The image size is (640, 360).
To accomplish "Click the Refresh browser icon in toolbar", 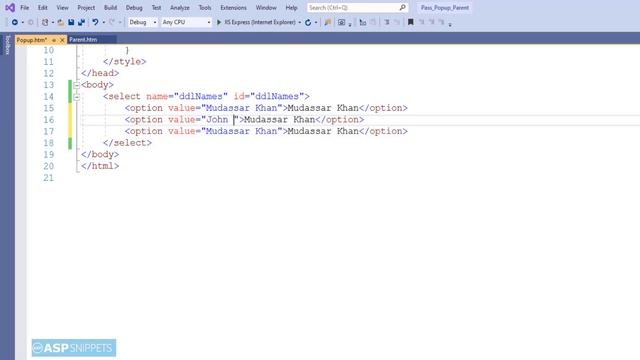I will [x=308, y=22].
